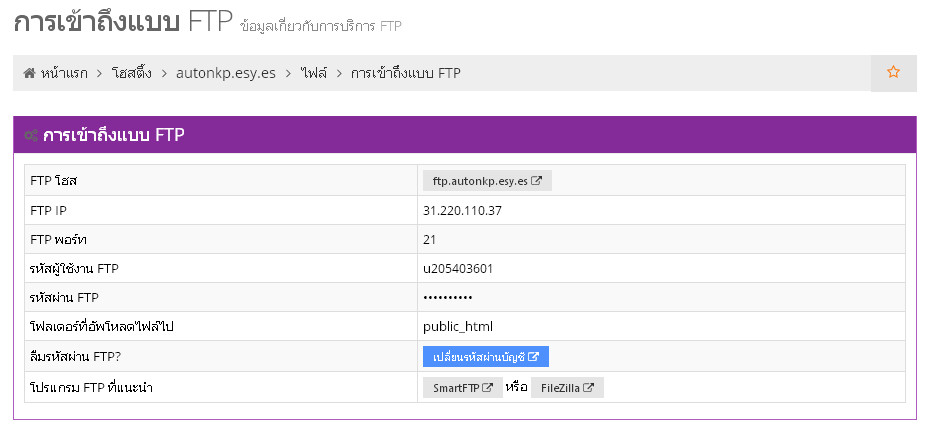
Task: Select the autonkp.esy.es breadcrumb link
Action: tap(225, 73)
